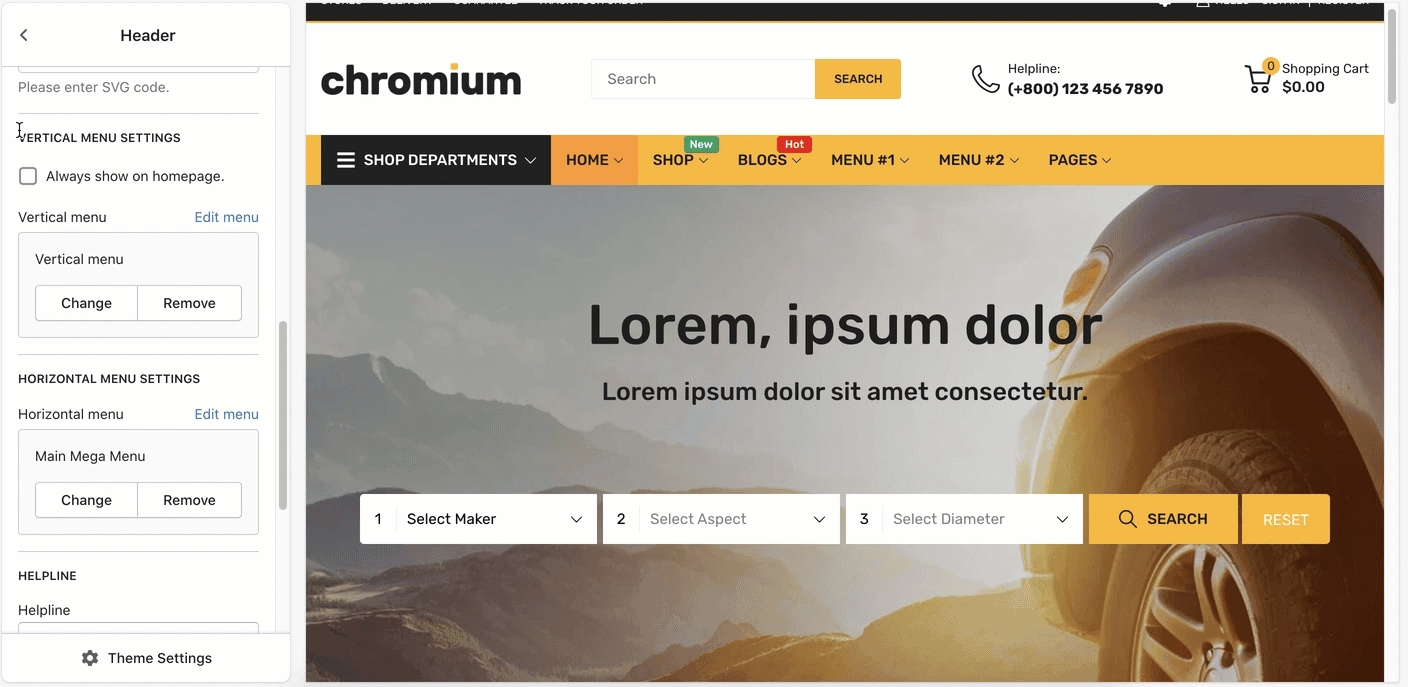Click the Hot badge above Blogs
Viewport: 1408px width, 687px height.
tap(794, 144)
